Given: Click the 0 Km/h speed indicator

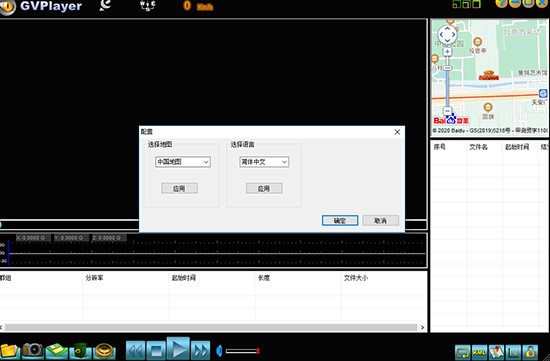Looking at the screenshot, I should [198, 6].
